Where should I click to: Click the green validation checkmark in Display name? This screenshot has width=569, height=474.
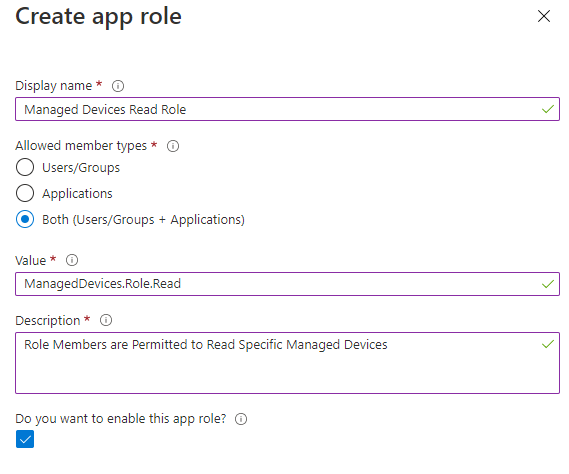[x=548, y=109]
